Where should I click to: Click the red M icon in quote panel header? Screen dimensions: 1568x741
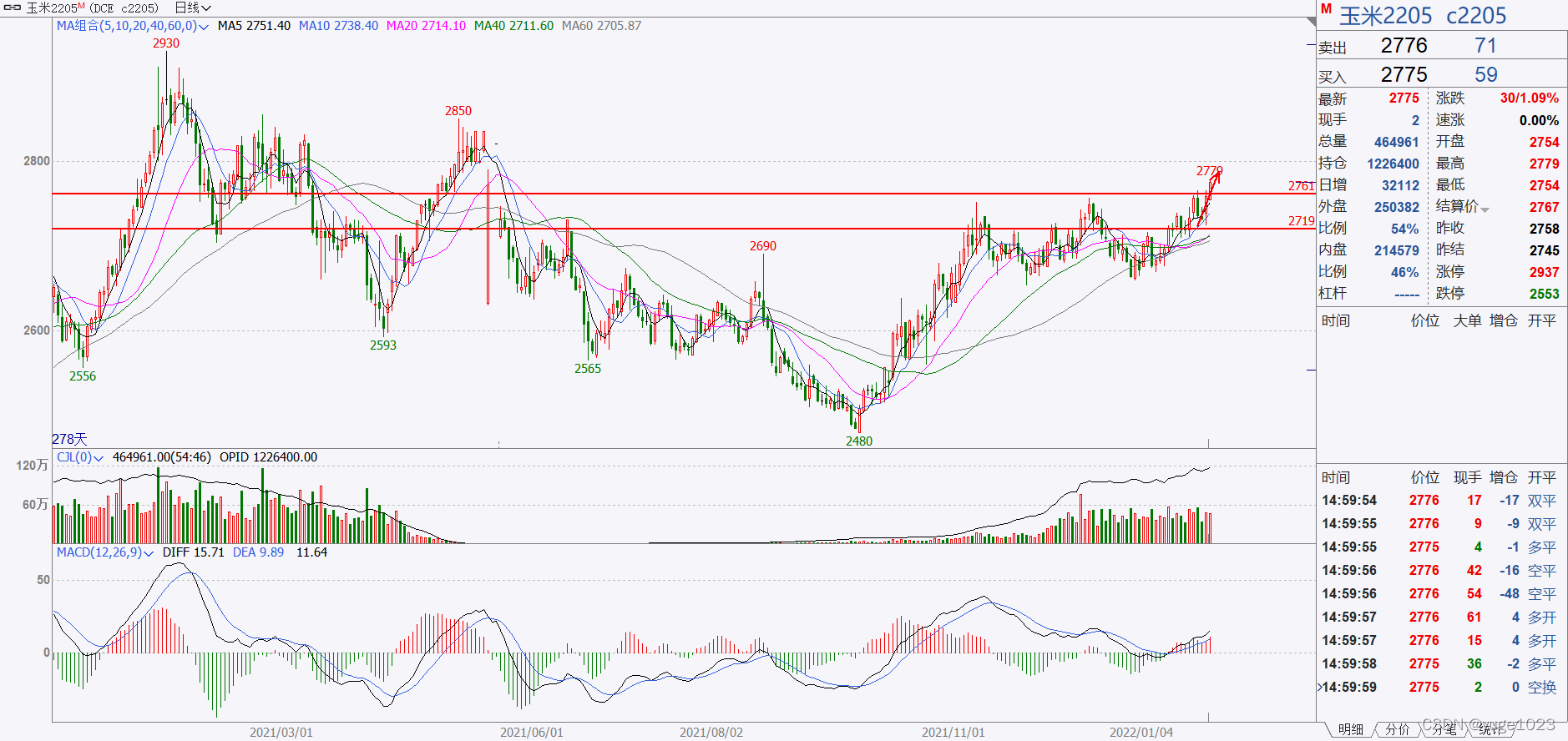(1326, 9)
